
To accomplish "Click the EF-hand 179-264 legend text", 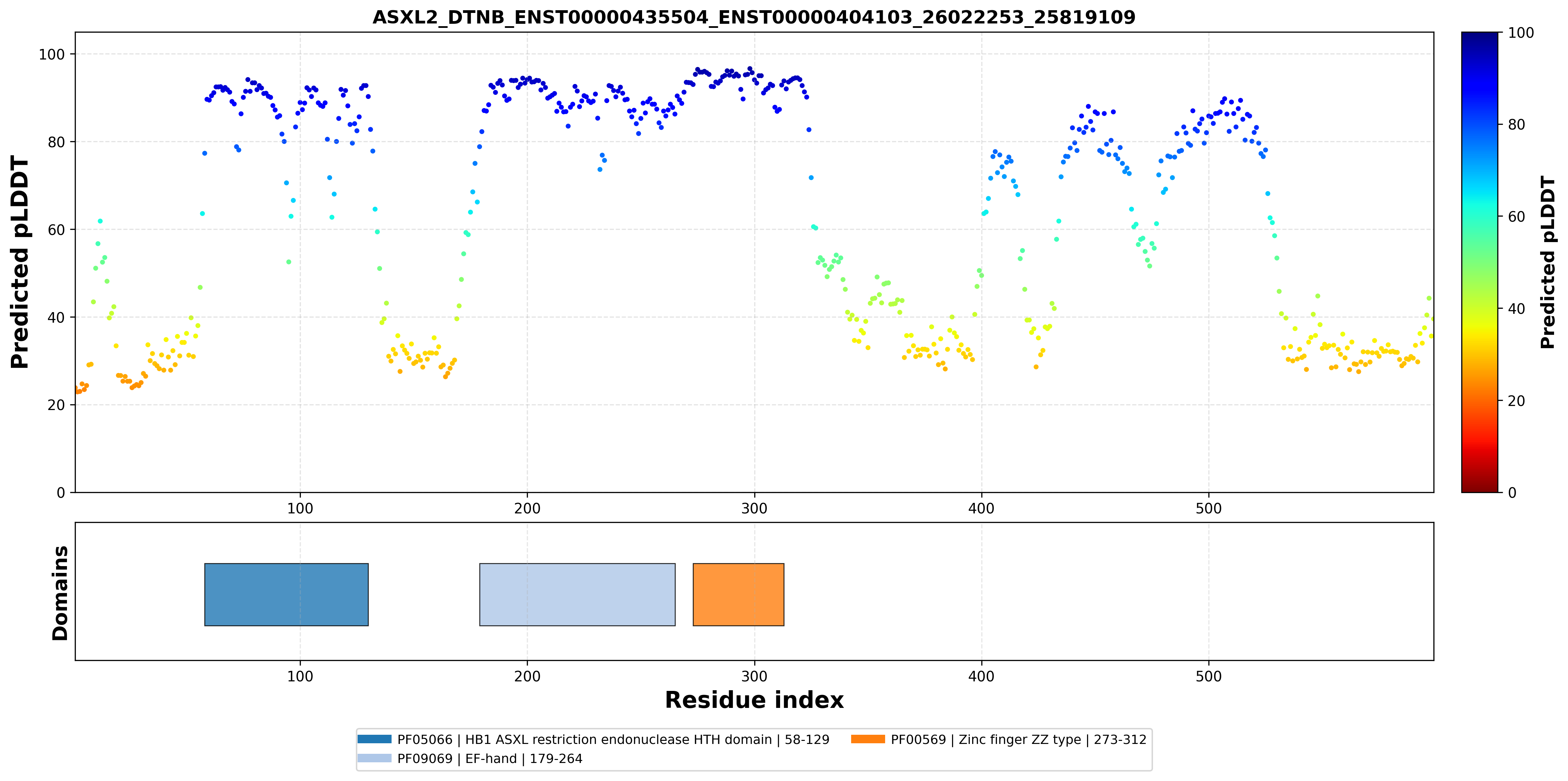I will 490,759.
